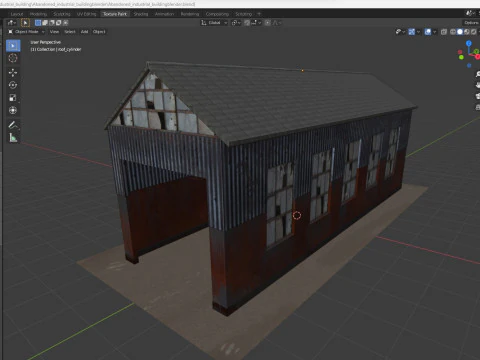Set selection mode to invert
Viewport: 480px width, 360px height.
pos(59,23)
